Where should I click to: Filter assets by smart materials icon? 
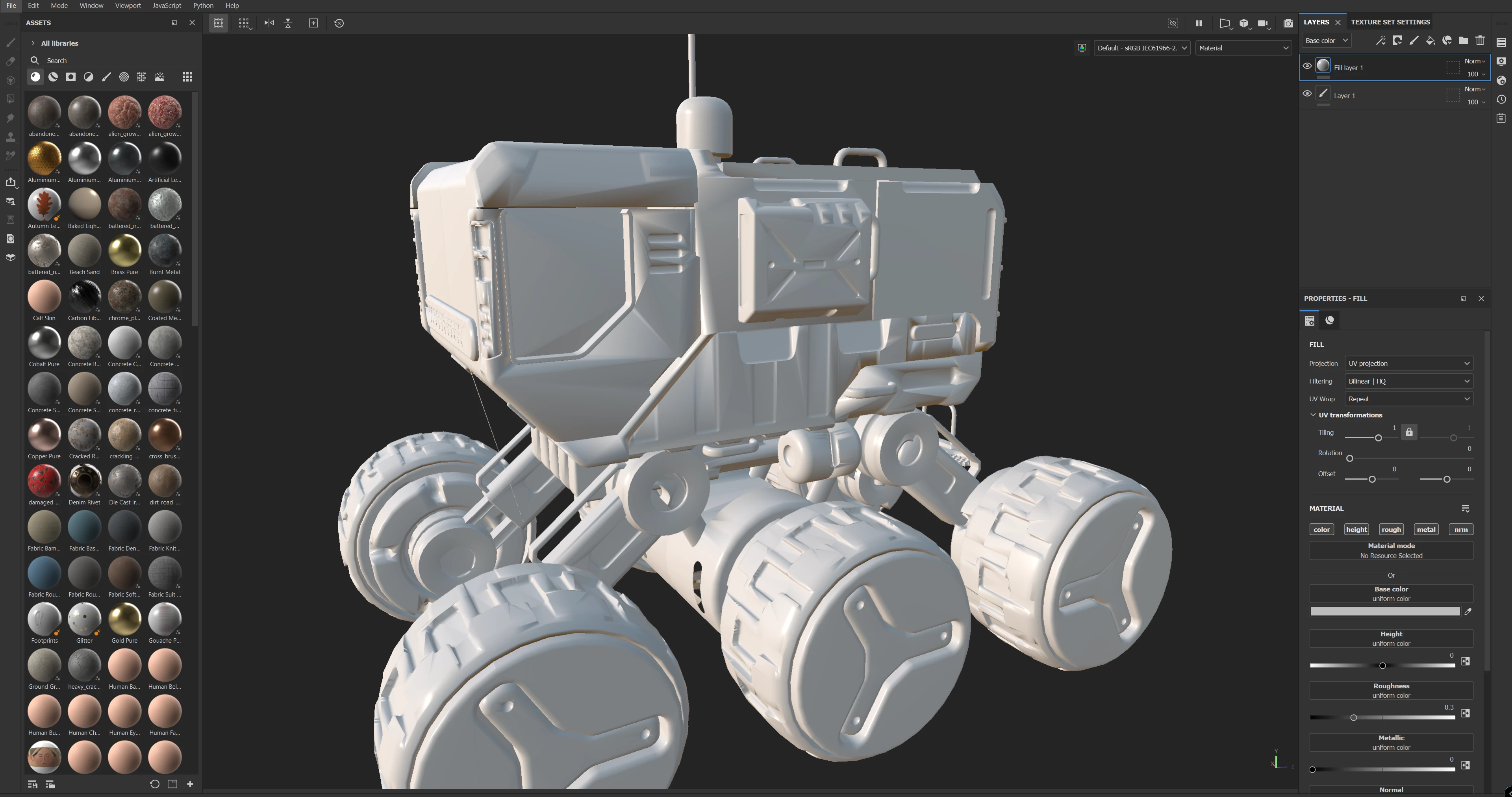(x=53, y=77)
